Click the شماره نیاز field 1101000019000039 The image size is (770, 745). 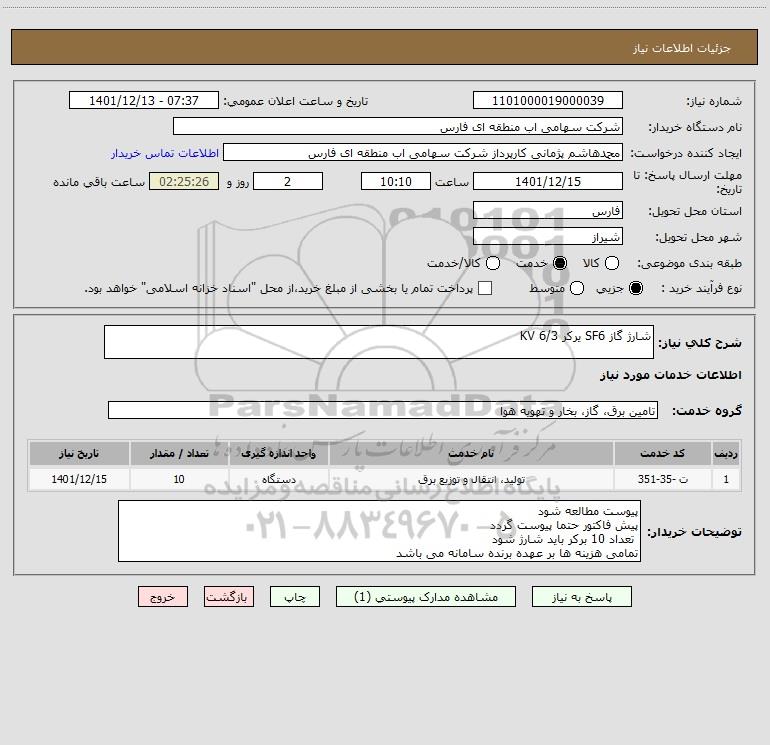pos(548,100)
